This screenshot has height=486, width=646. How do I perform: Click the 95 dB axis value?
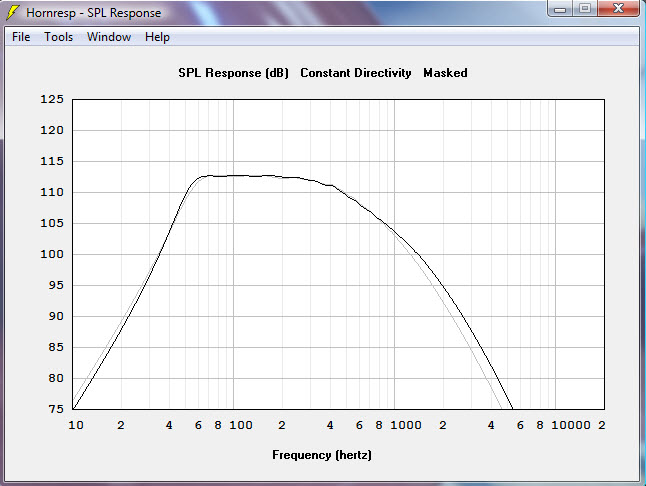[x=56, y=285]
